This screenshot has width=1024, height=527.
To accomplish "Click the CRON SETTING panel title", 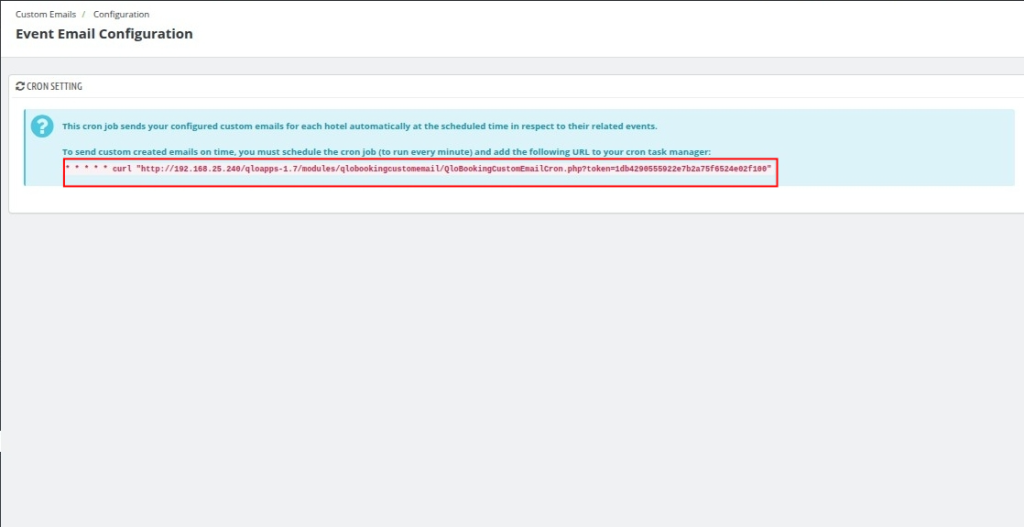I will pyautogui.click(x=54, y=87).
